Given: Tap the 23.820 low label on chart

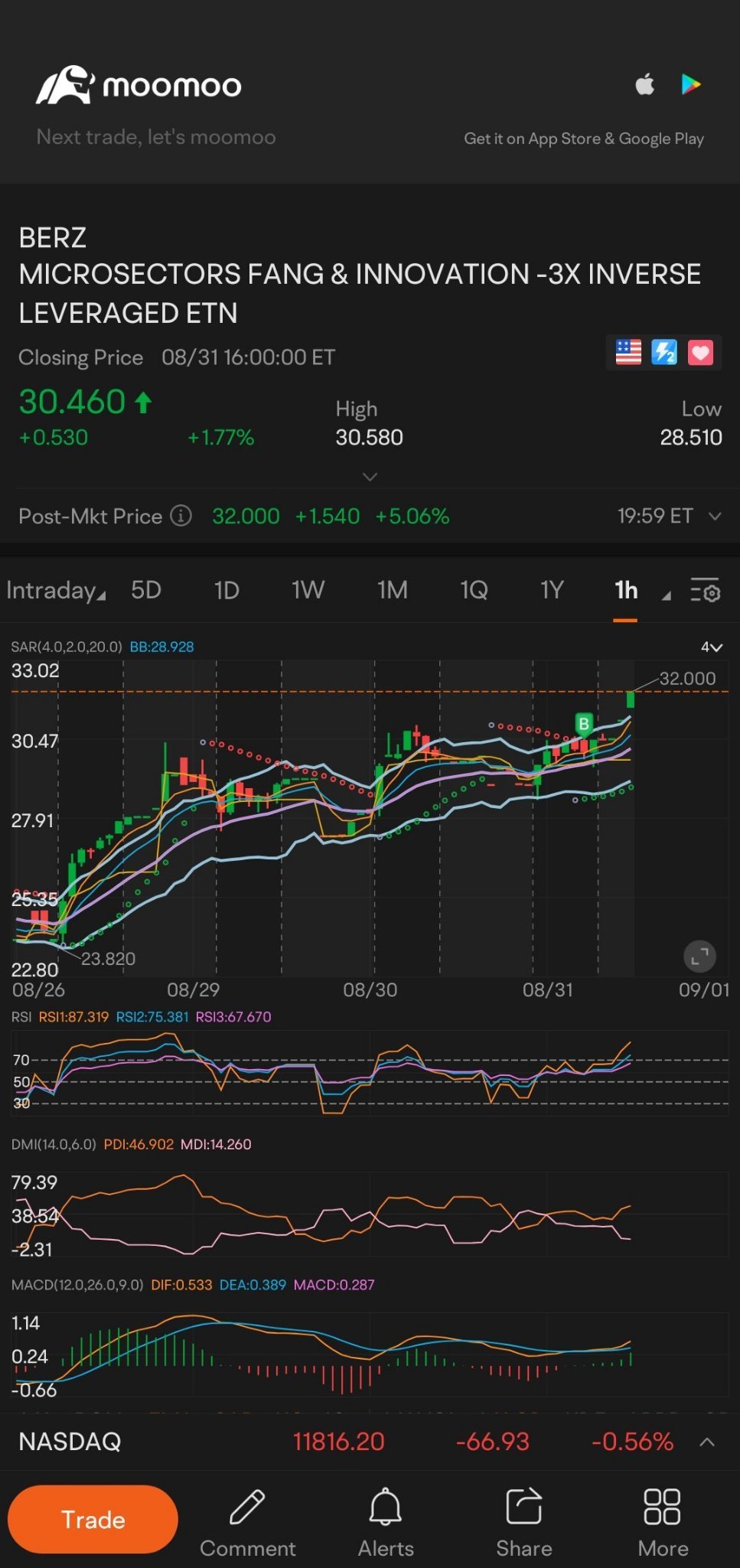Looking at the screenshot, I should 108,959.
